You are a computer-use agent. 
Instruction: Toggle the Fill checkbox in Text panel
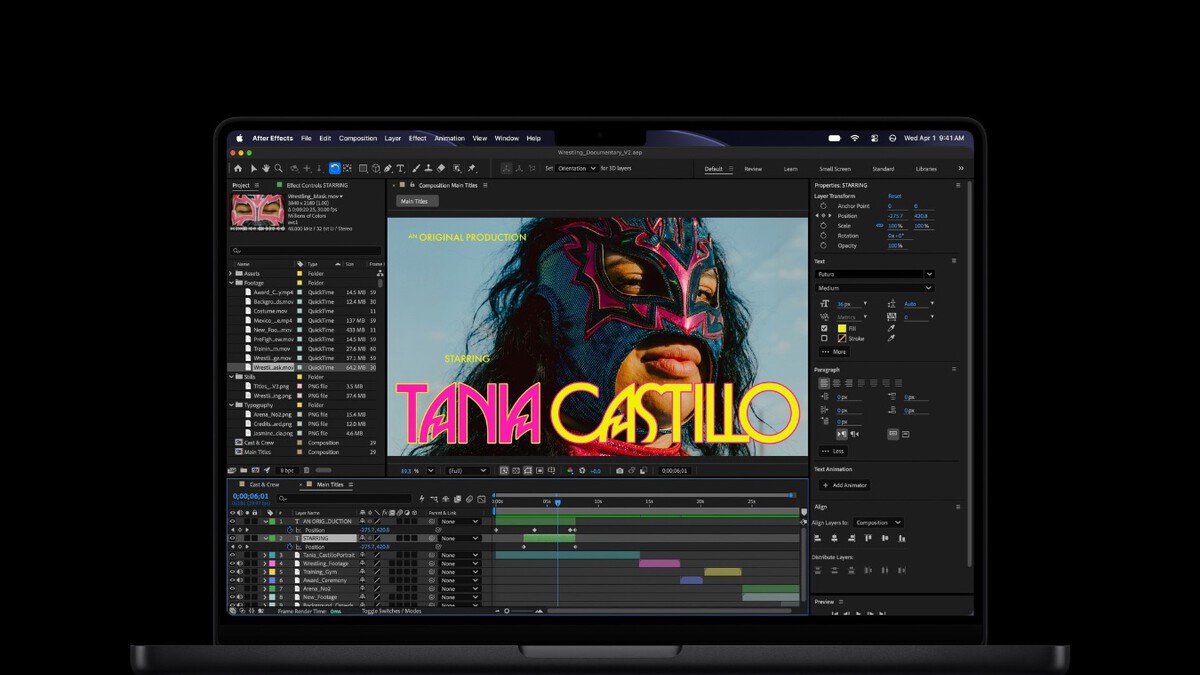824,328
